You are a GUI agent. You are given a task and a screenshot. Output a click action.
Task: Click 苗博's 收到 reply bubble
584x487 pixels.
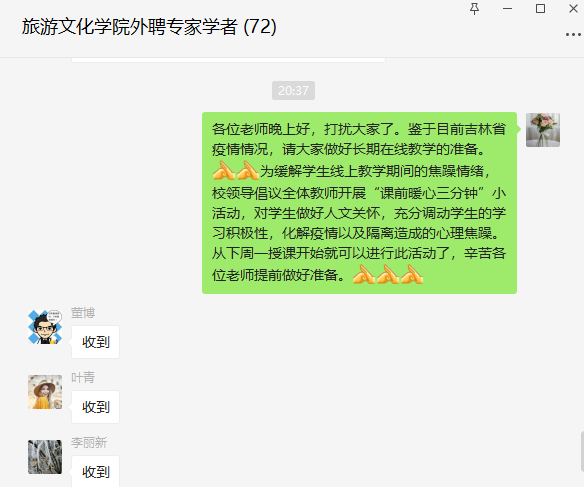[95, 342]
